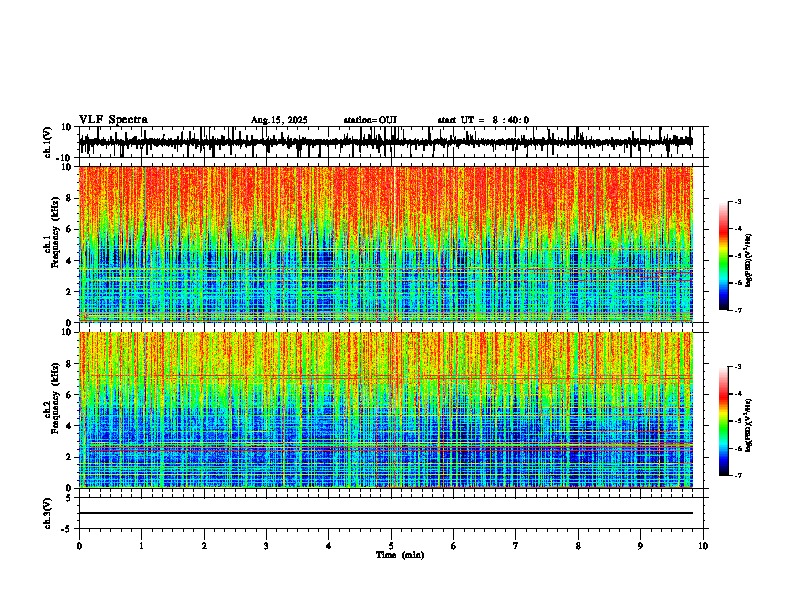
Task: Click the date text "Aug.15, 2025"
Action: tap(279, 120)
